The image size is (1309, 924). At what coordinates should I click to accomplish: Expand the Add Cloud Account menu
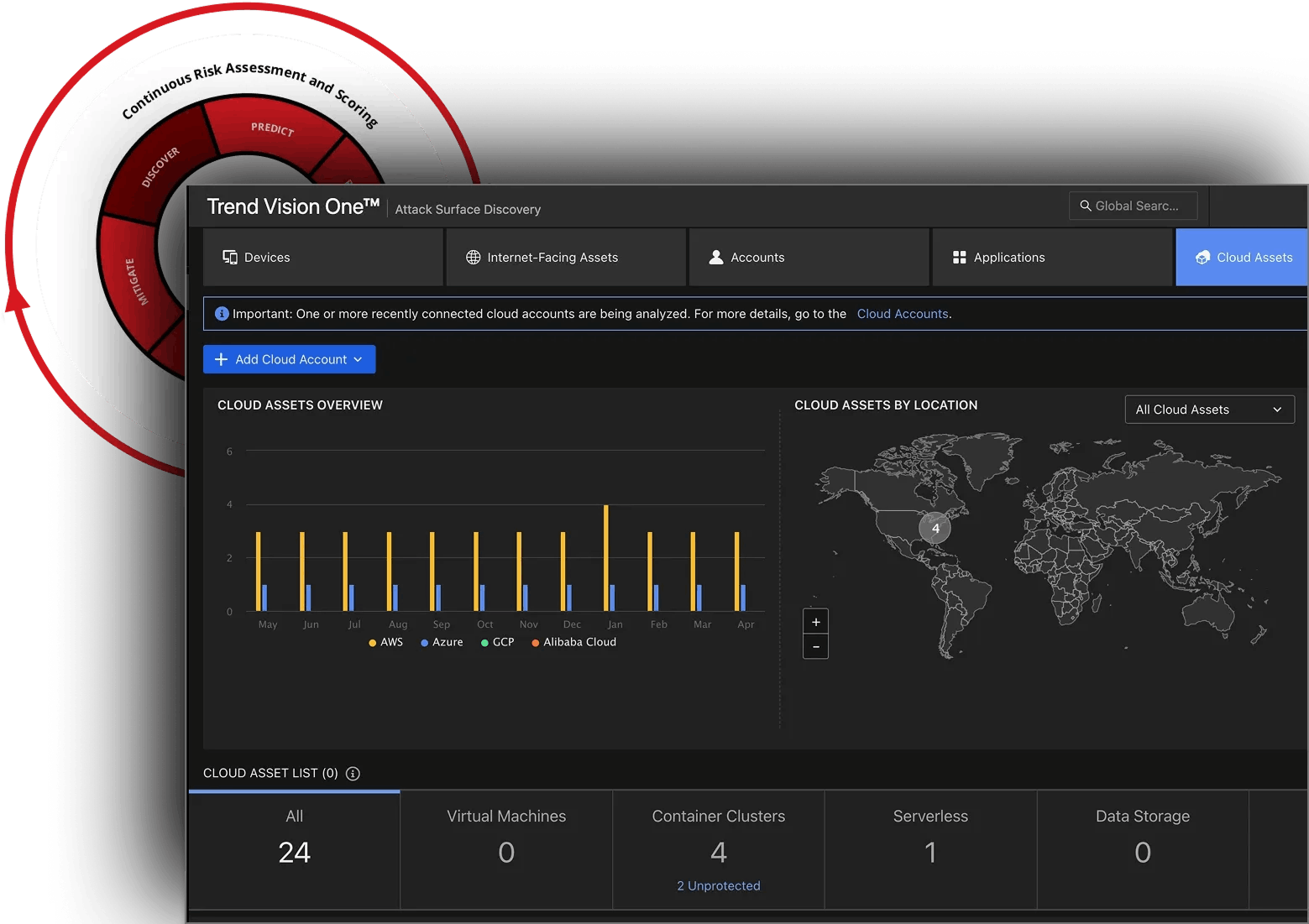[290, 359]
